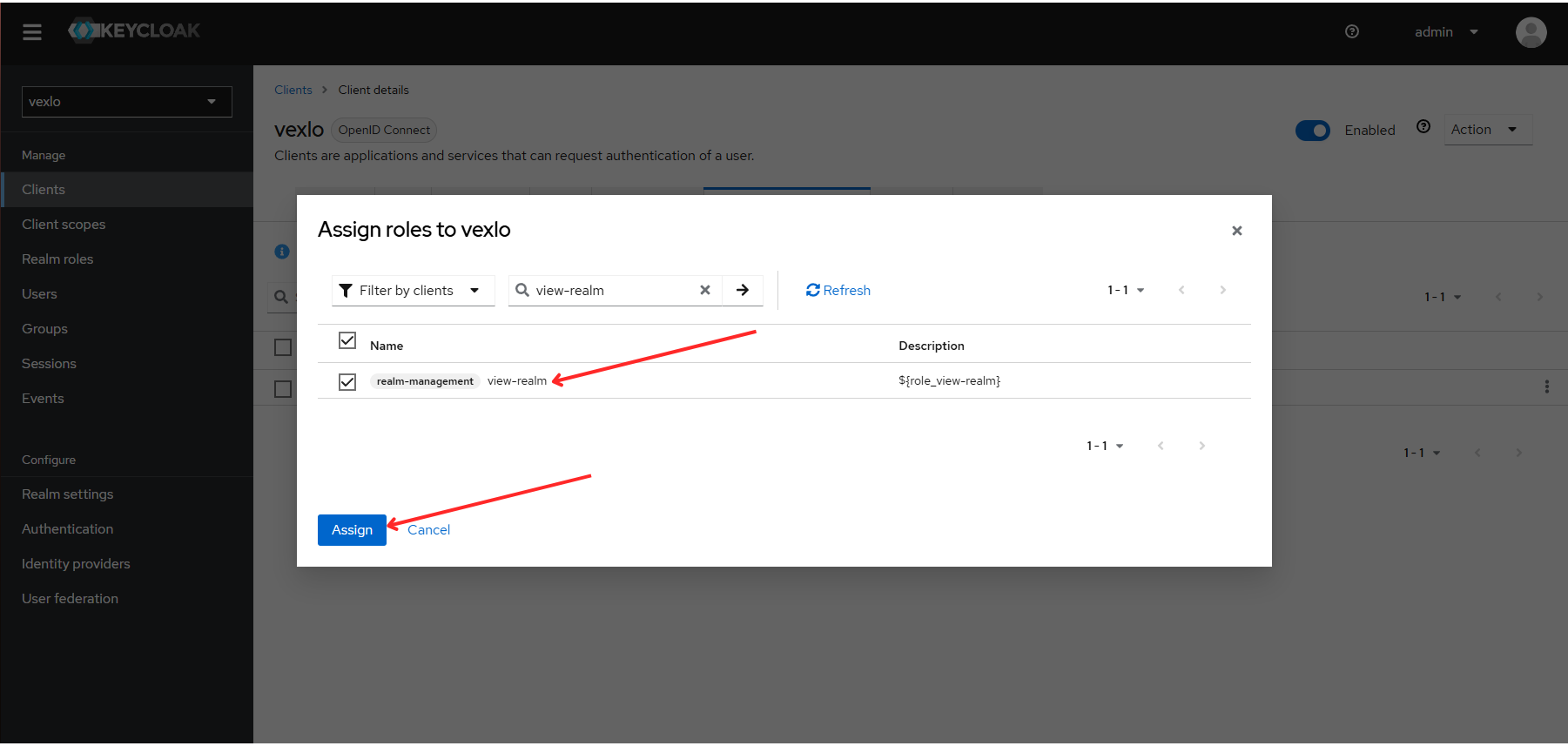Open the background page's top 1-1 pagination dropdown
1568x746 pixels.
tap(1443, 298)
